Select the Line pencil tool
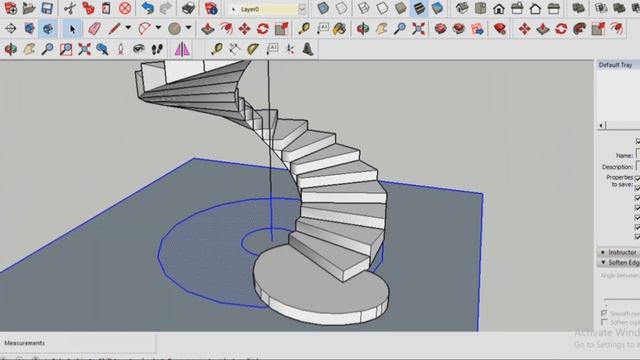 (115, 29)
